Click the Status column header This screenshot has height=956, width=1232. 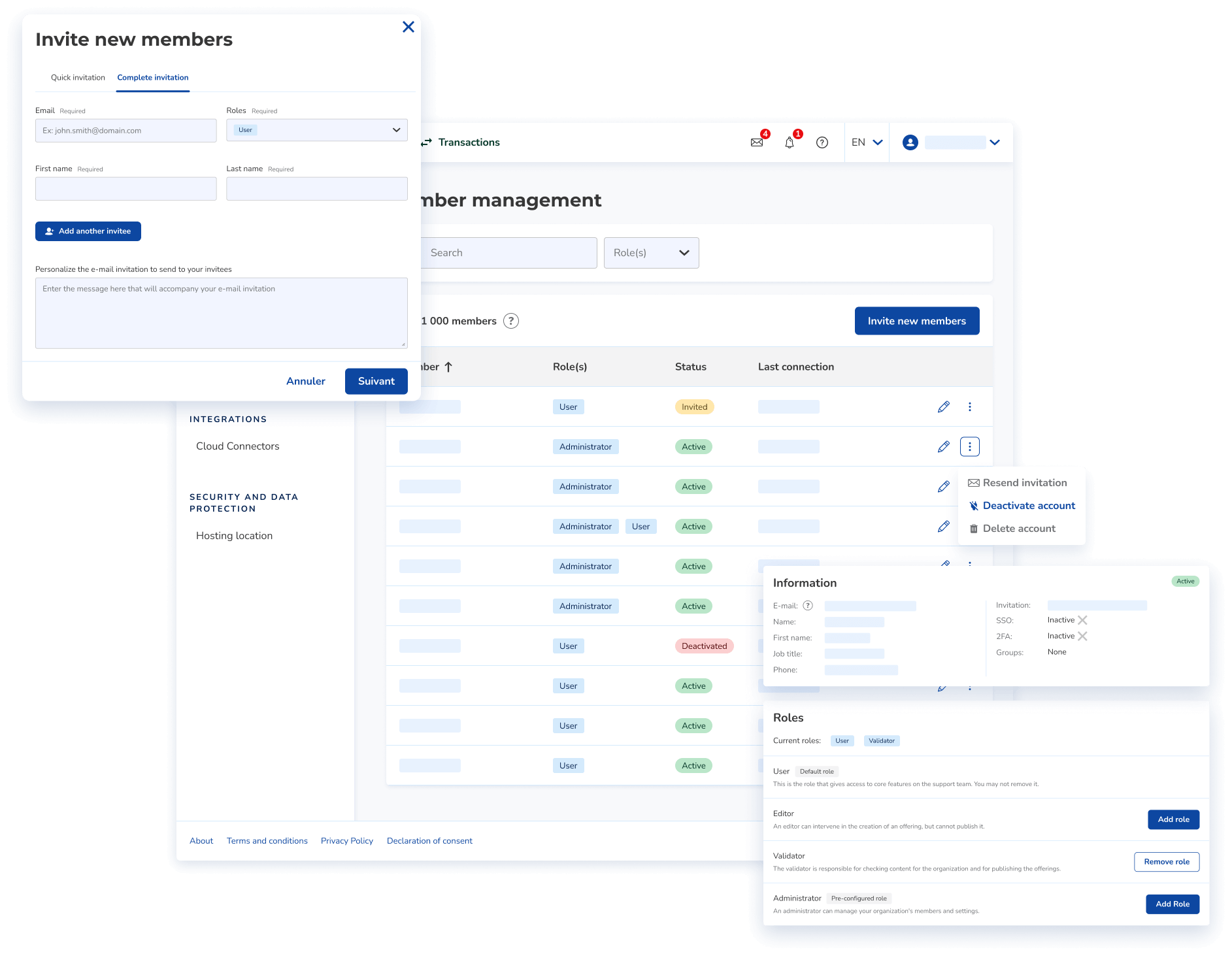[x=691, y=367]
